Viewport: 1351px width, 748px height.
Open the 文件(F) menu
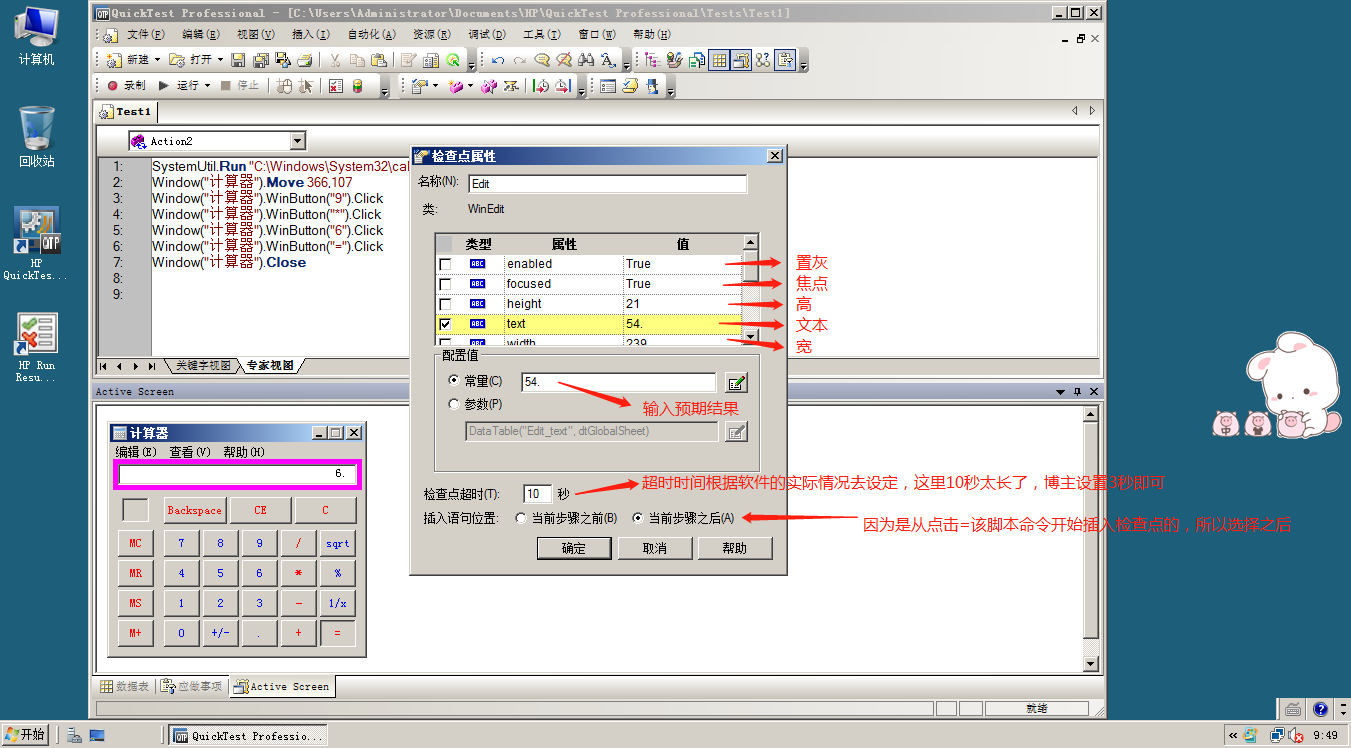click(145, 35)
